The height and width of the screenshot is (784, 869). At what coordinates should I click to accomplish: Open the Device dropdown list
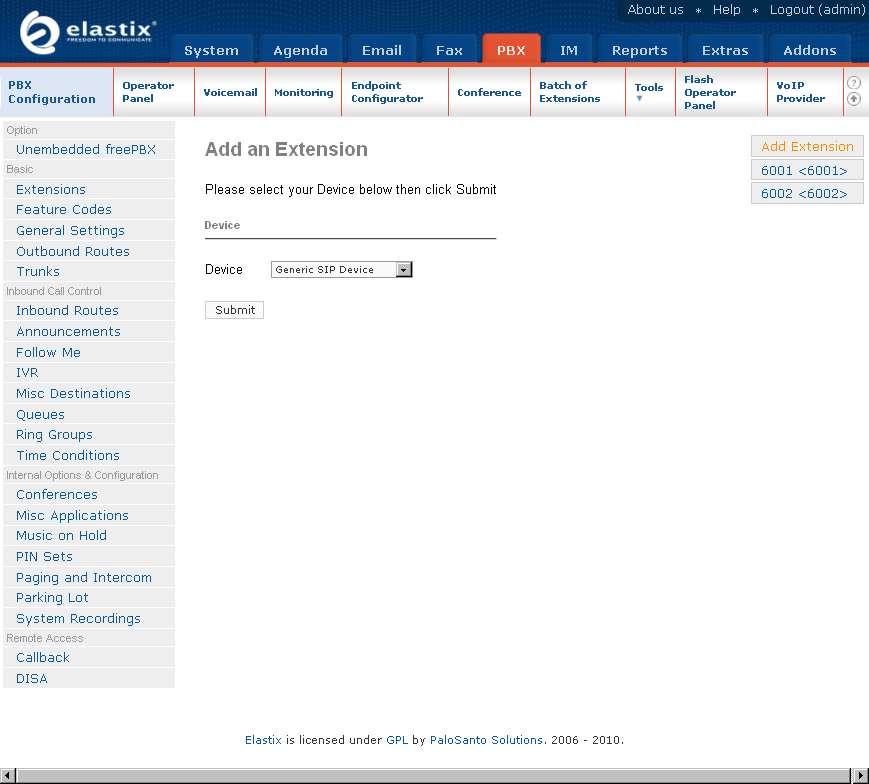[341, 270]
